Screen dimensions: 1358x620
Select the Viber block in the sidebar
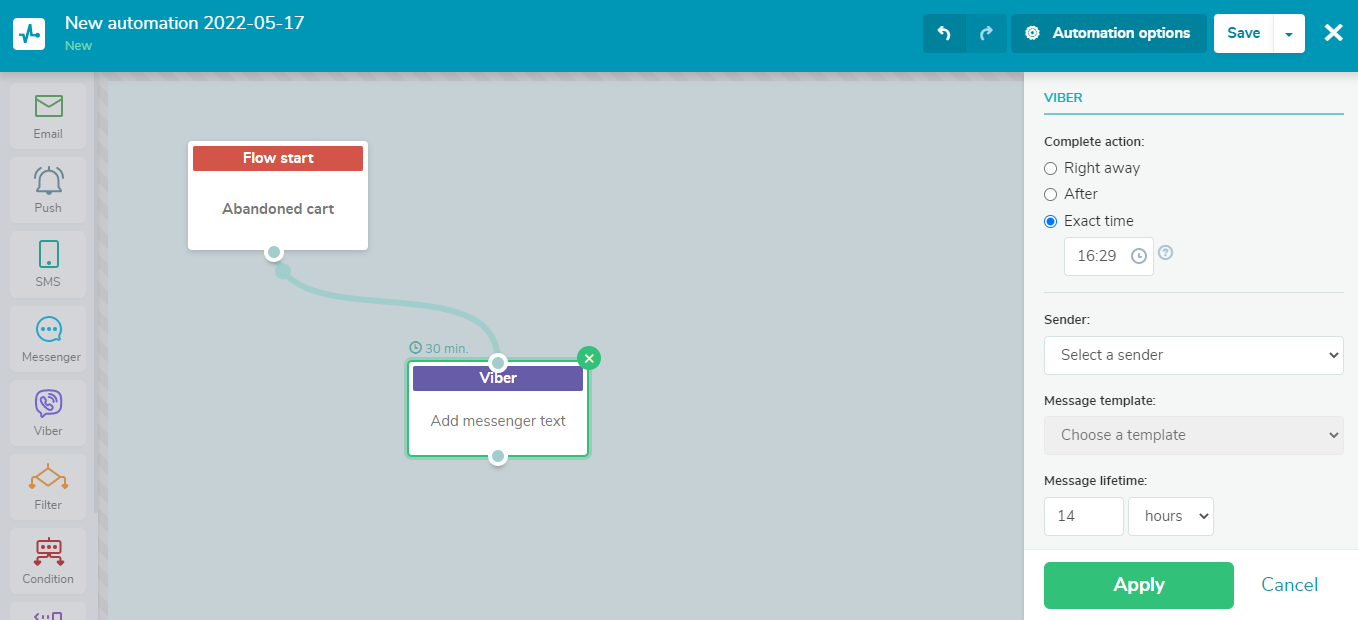point(47,411)
